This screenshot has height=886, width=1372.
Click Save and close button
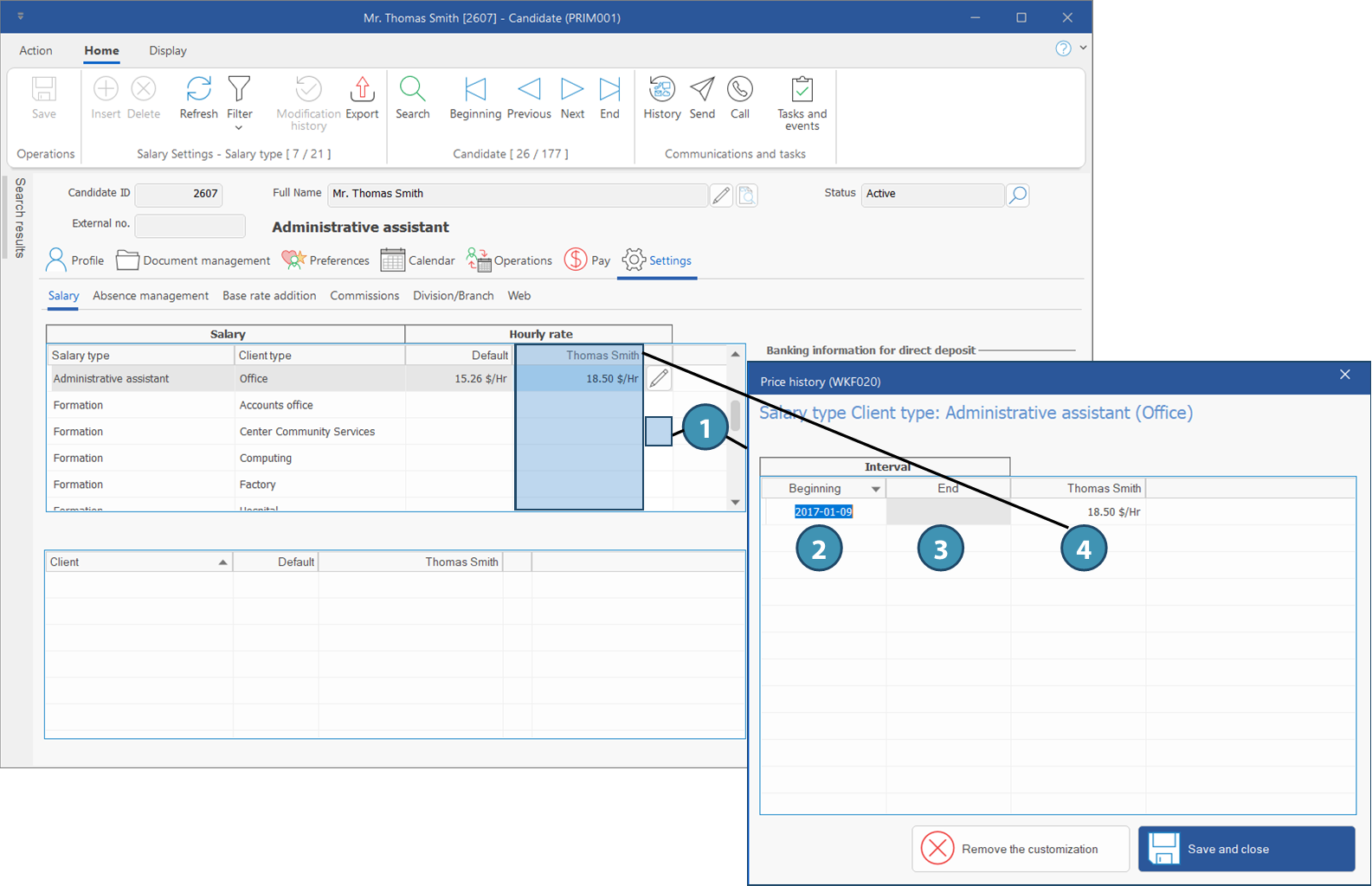(1246, 849)
